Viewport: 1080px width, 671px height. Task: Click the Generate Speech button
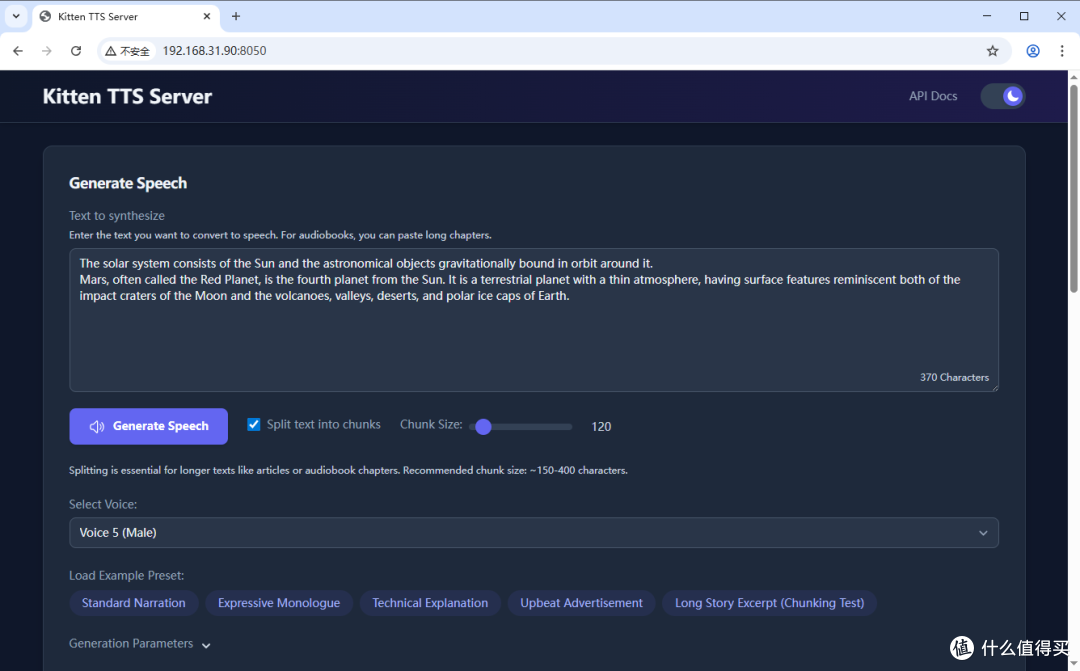[149, 426]
